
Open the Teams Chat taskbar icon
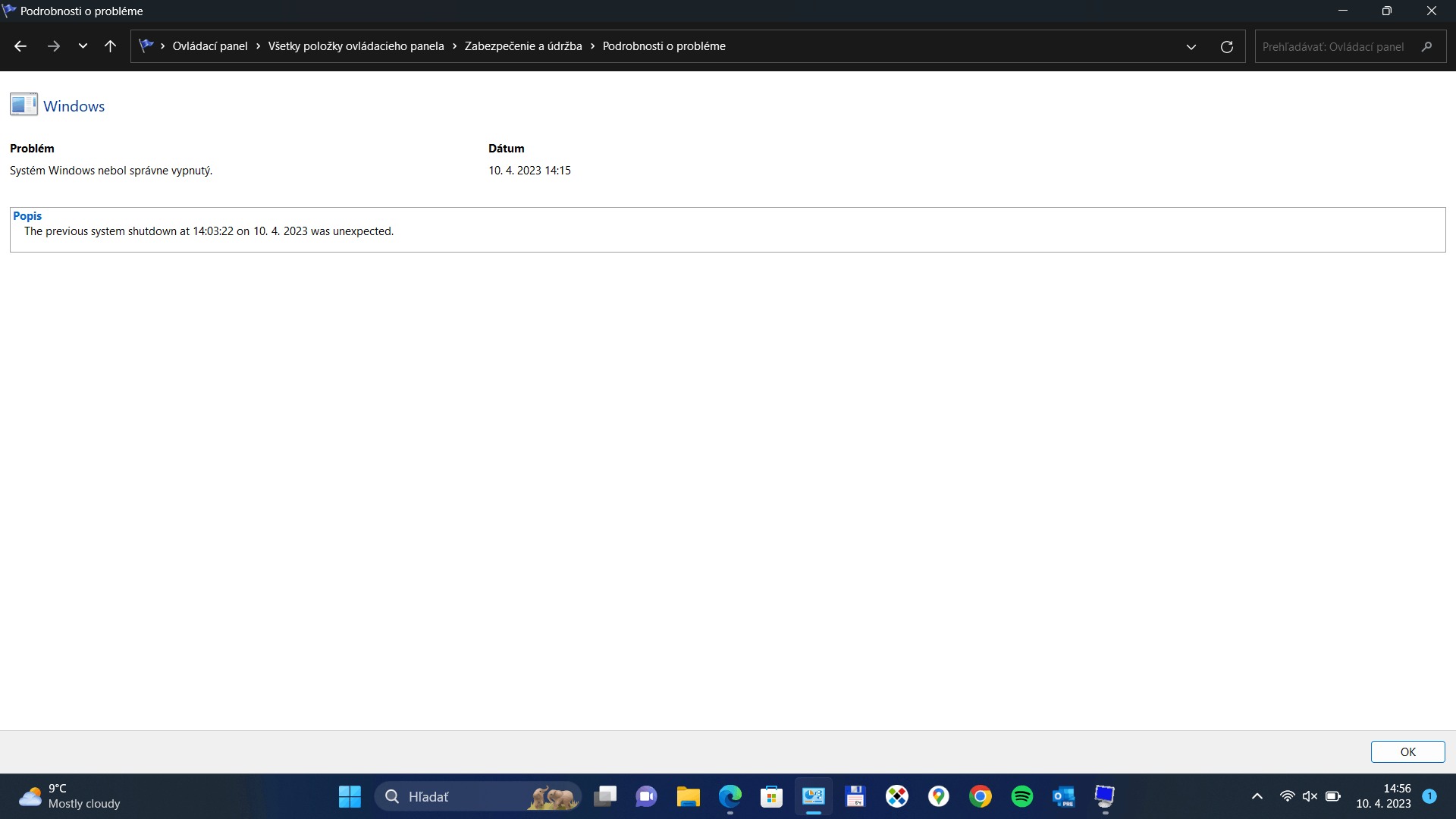646,796
